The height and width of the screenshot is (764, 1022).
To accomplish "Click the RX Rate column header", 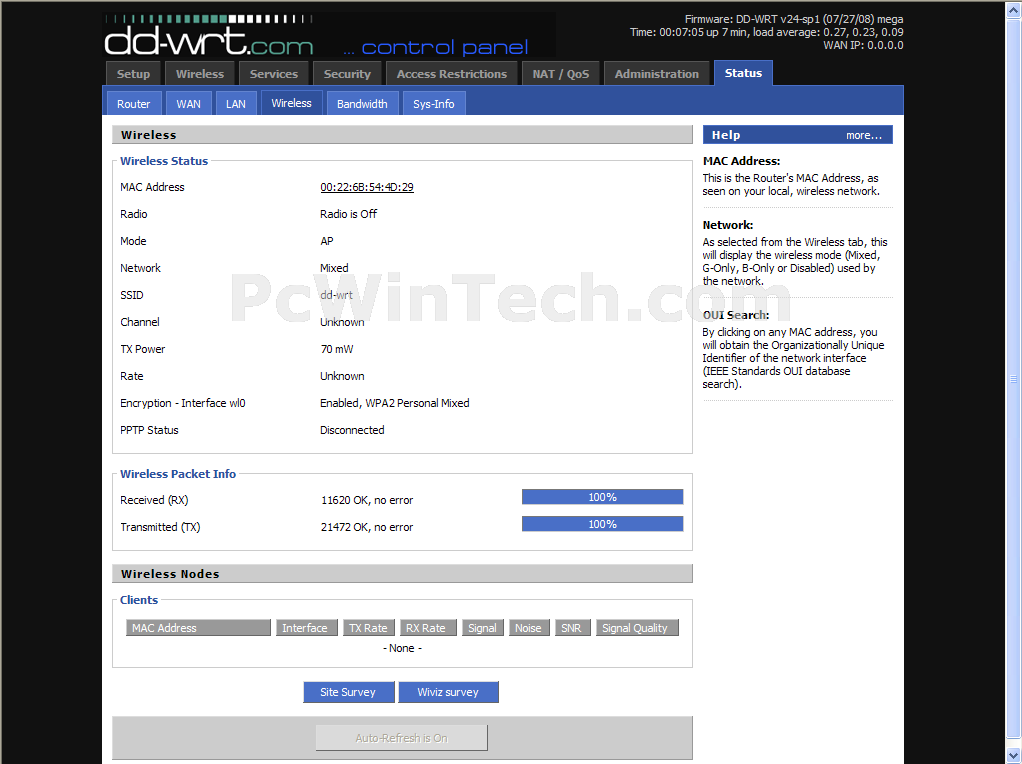I will point(428,628).
